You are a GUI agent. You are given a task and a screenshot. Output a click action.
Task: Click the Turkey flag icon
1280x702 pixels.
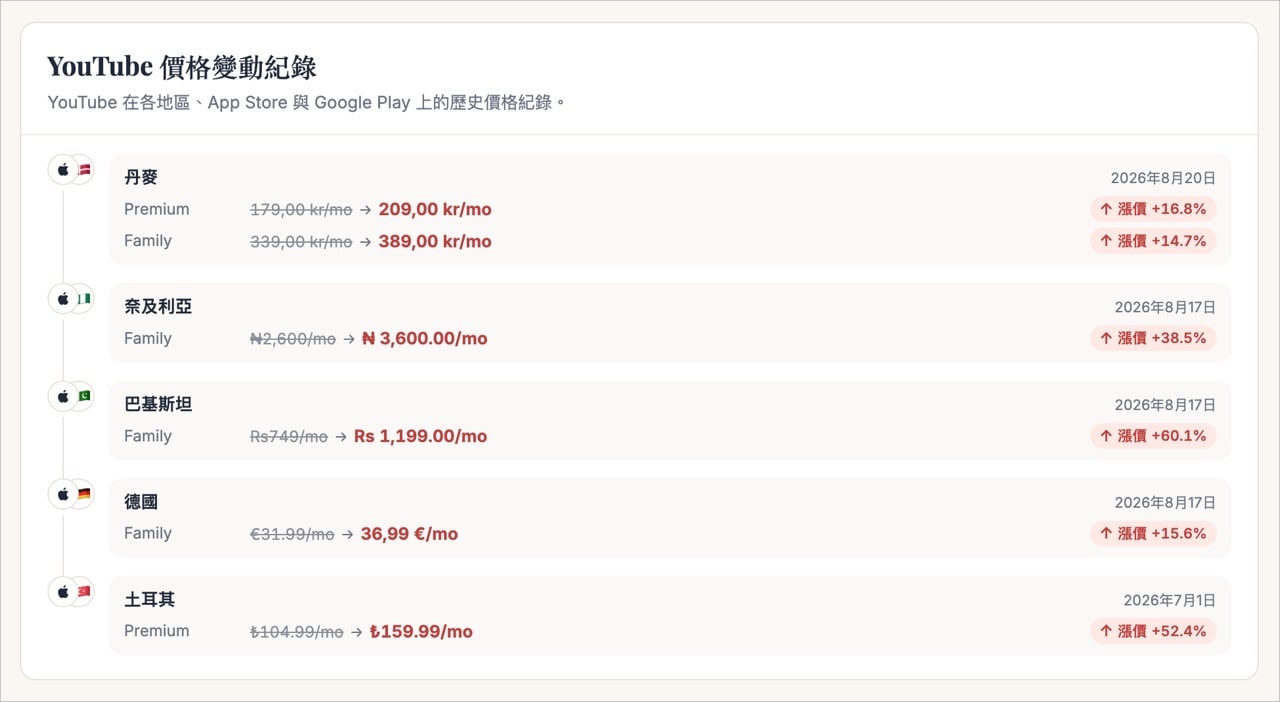(84, 591)
